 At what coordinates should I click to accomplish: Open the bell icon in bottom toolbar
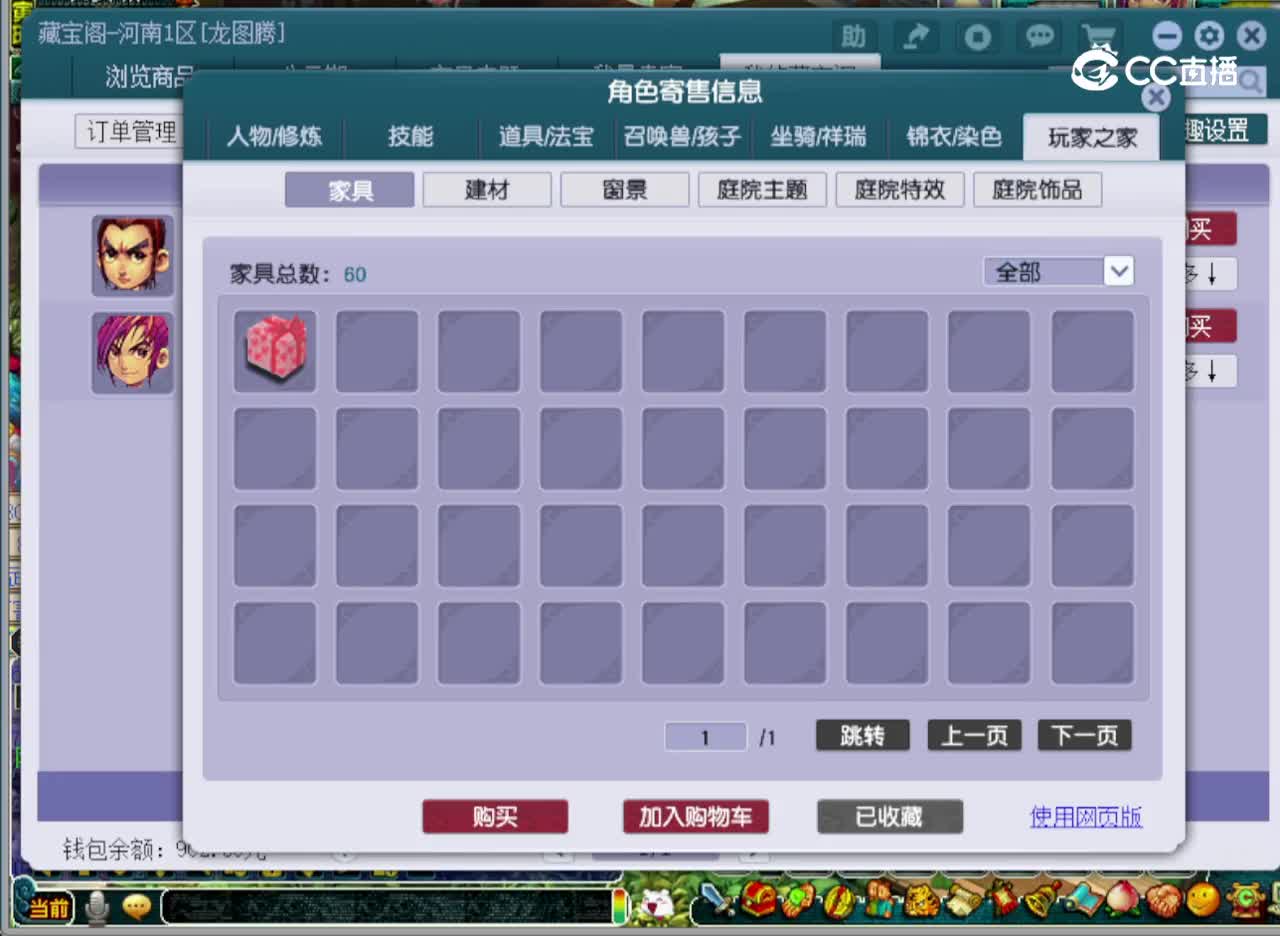click(1040, 903)
